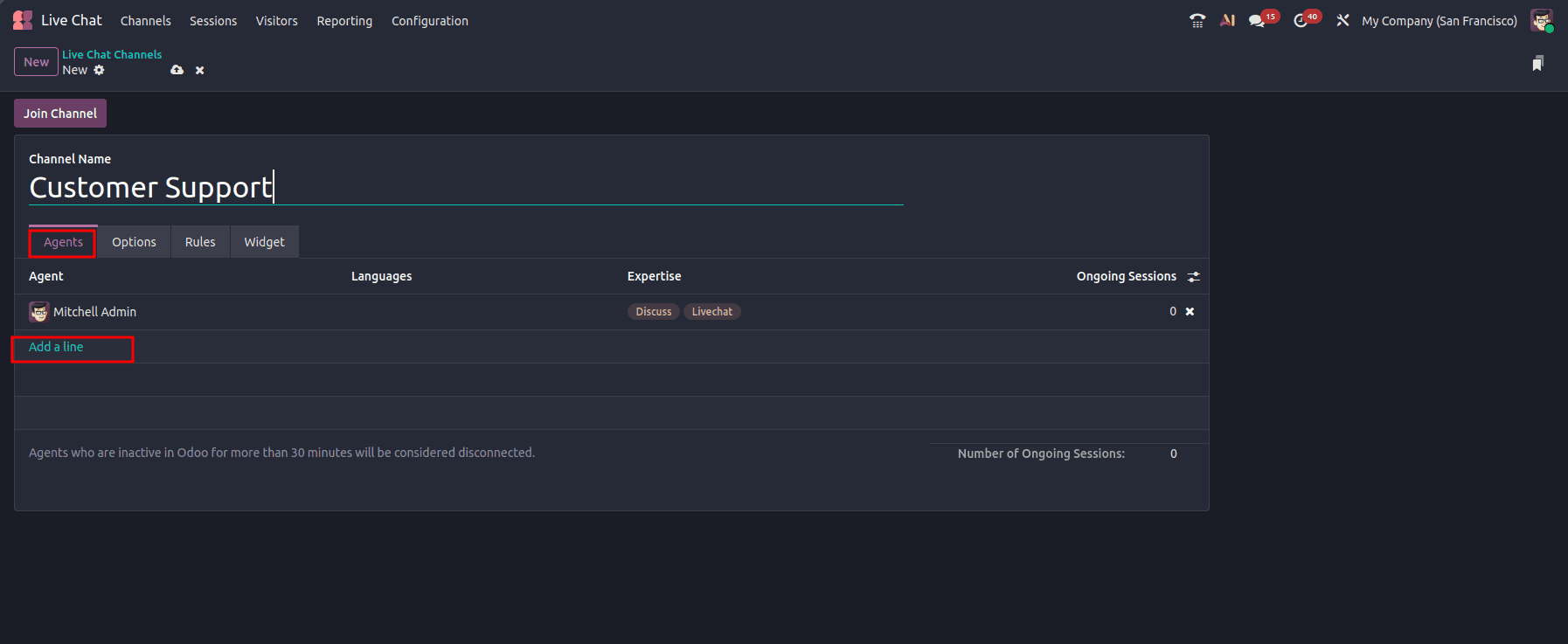Click the Expertise column header
Image resolution: width=1568 pixels, height=644 pixels.
click(654, 276)
